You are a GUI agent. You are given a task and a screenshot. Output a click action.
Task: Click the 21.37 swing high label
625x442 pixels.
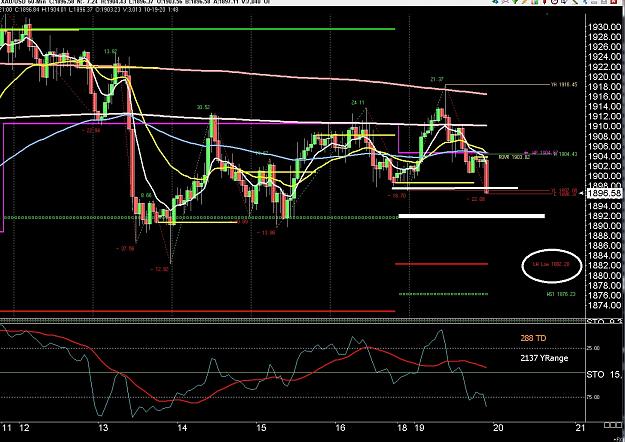pos(437,79)
